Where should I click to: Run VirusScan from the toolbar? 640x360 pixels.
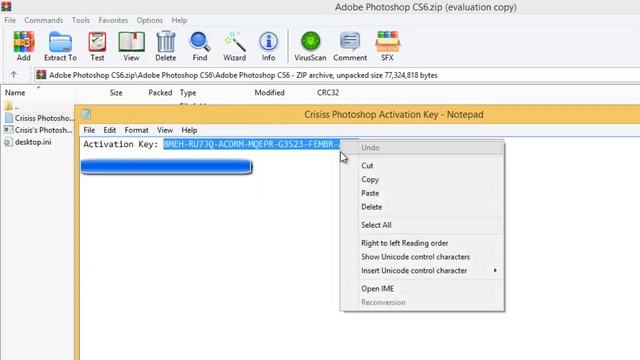[x=310, y=46]
